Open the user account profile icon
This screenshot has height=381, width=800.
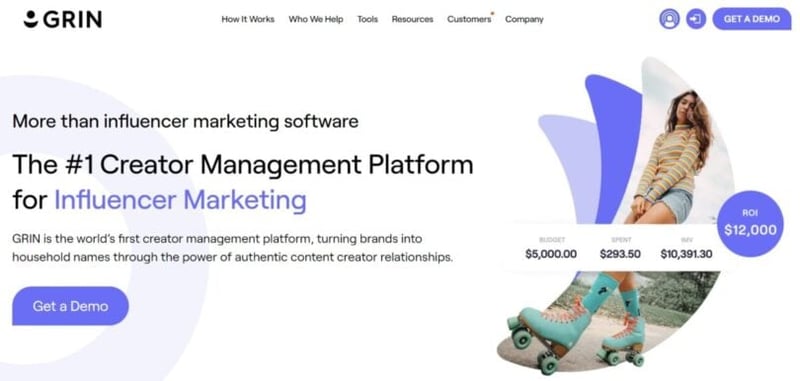point(669,19)
